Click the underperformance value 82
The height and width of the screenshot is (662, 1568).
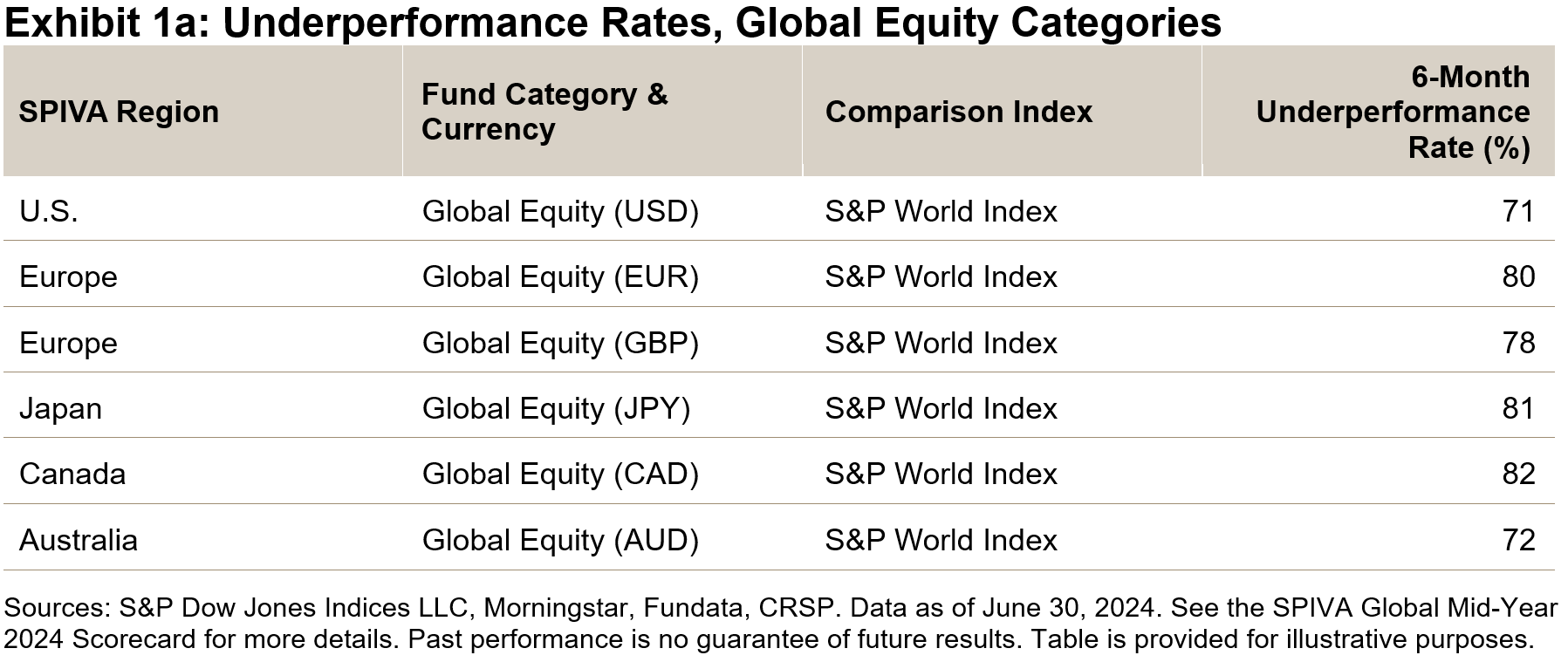point(1517,474)
